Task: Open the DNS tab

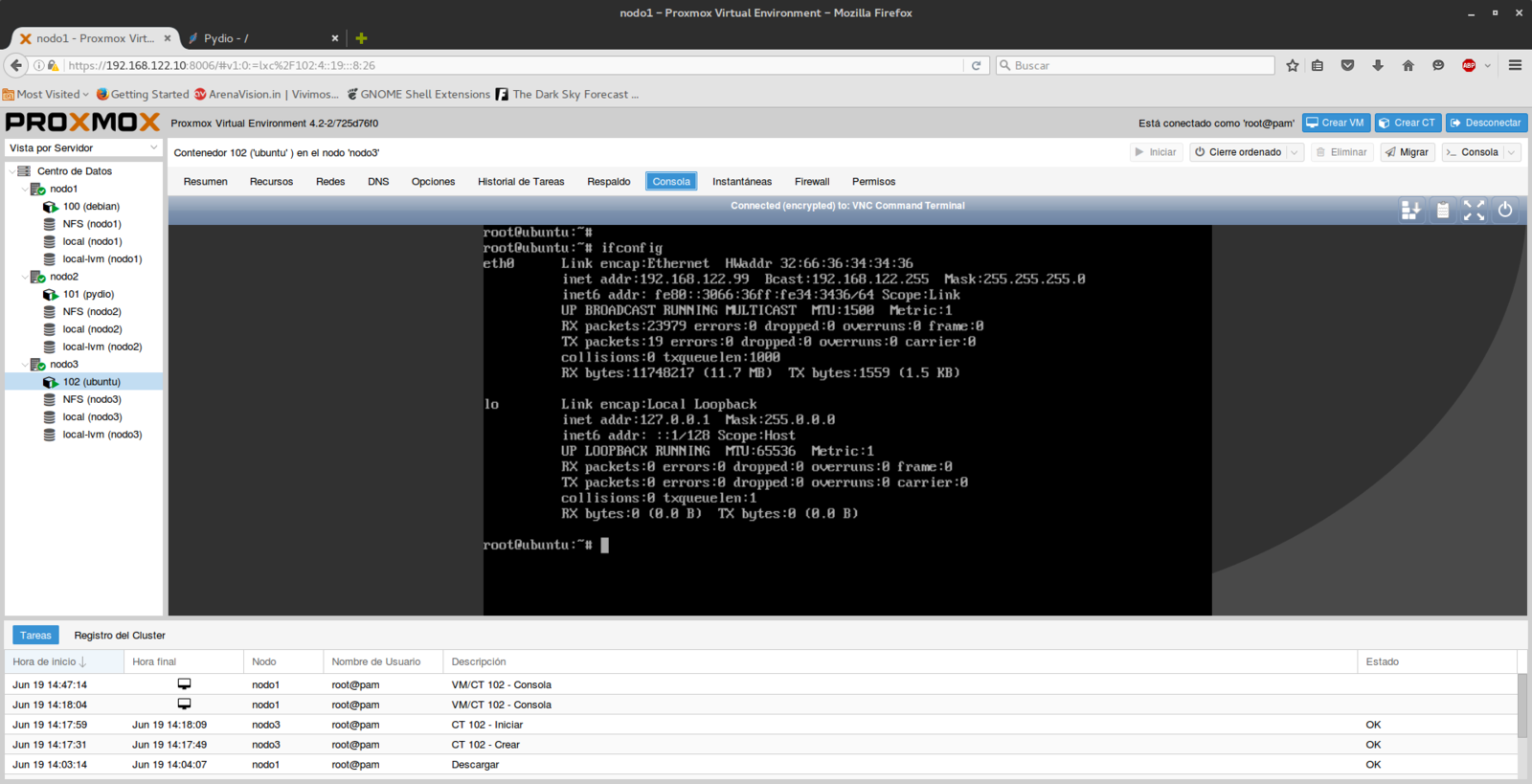Action: tap(378, 182)
